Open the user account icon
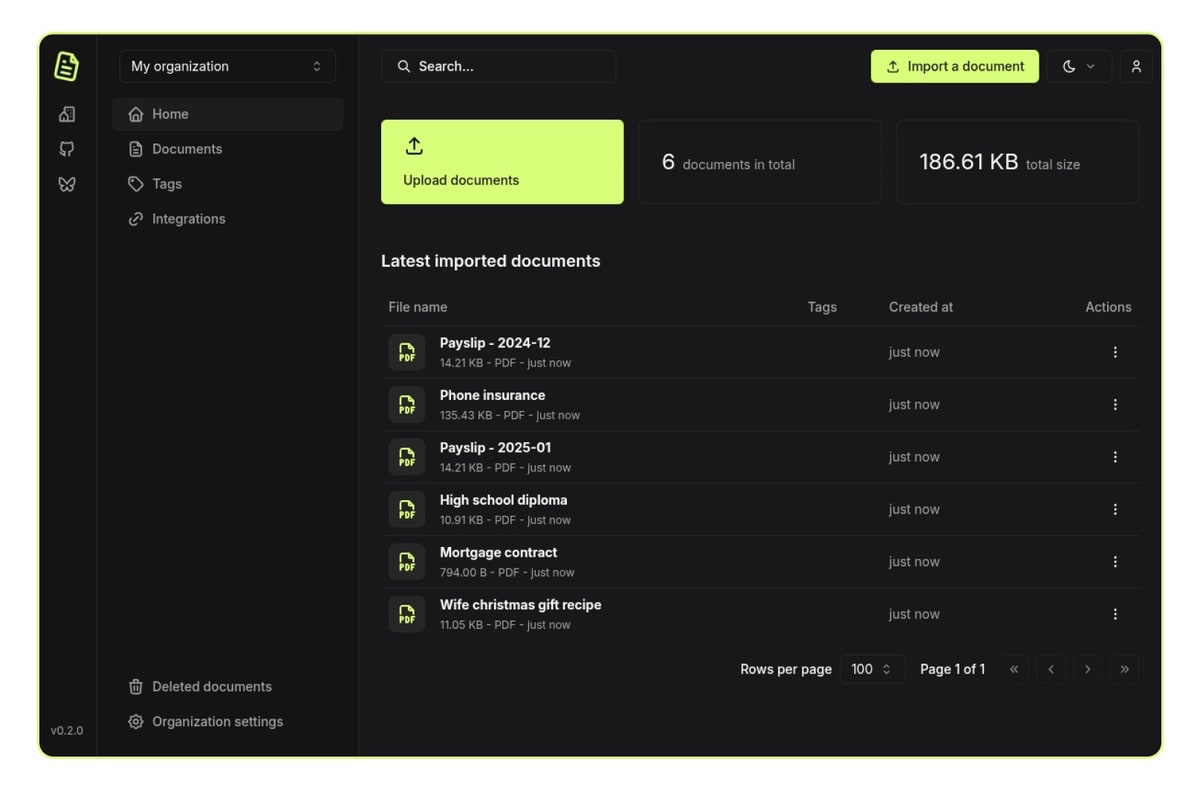The height and width of the screenshot is (790, 1200). pyautogui.click(x=1136, y=67)
